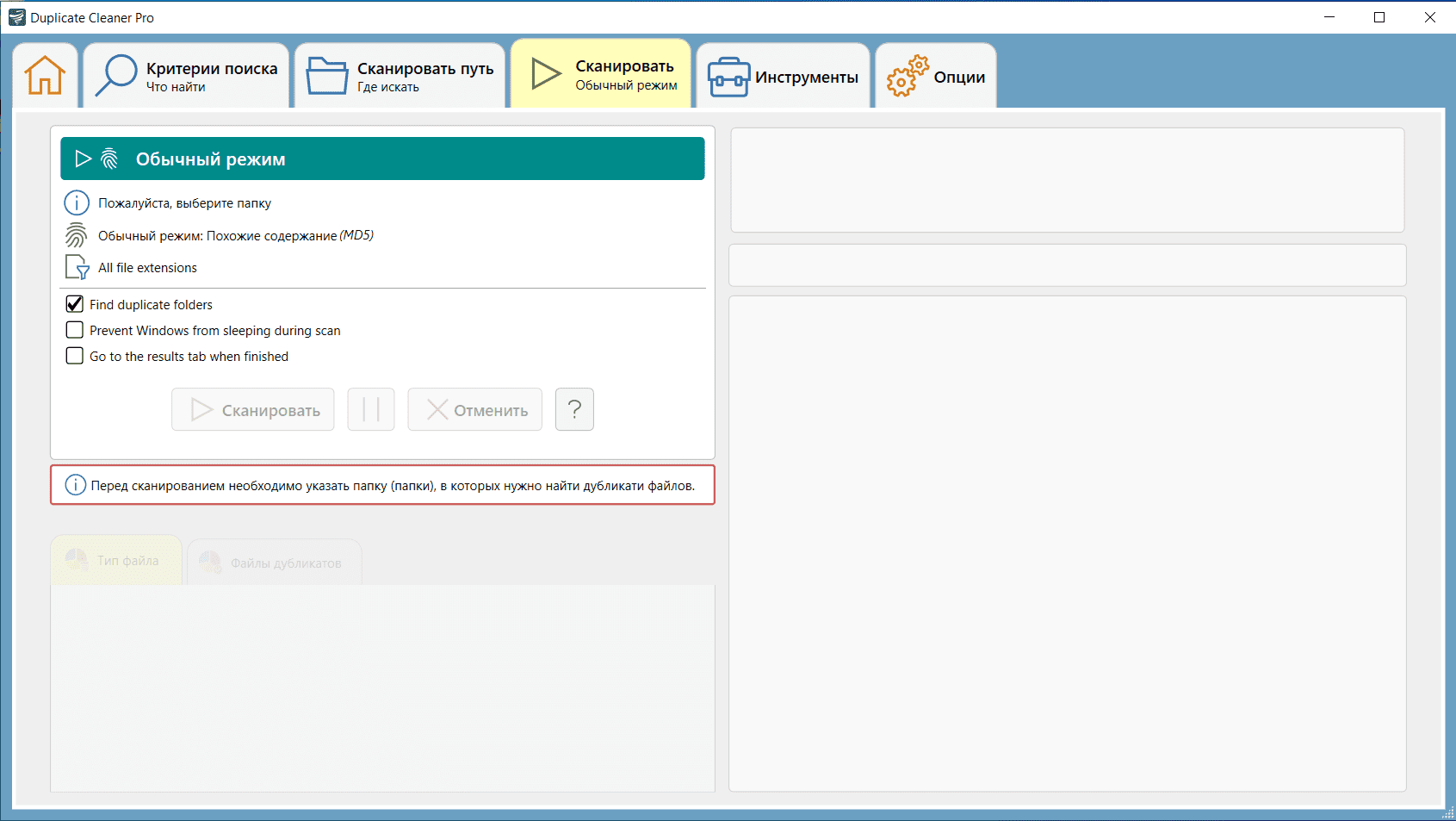Viewport: 1456px width, 821px height.
Task: Click the Сканировать start button
Action: click(253, 409)
